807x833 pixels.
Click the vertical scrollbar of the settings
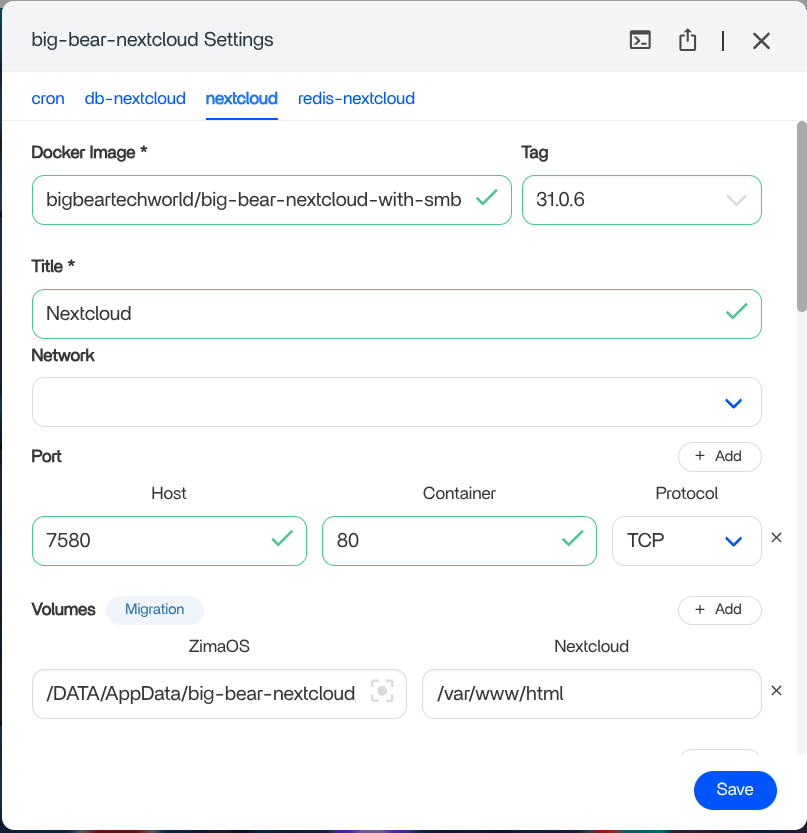click(x=802, y=217)
